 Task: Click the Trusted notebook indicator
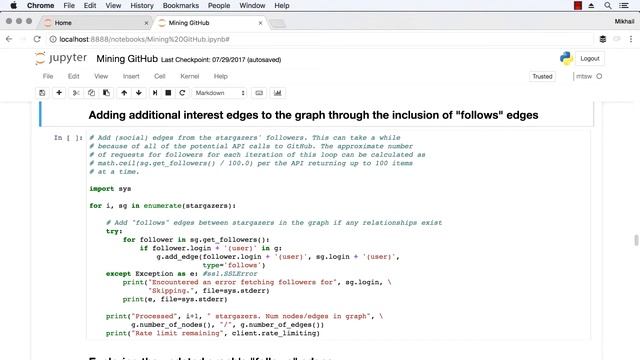(542, 77)
